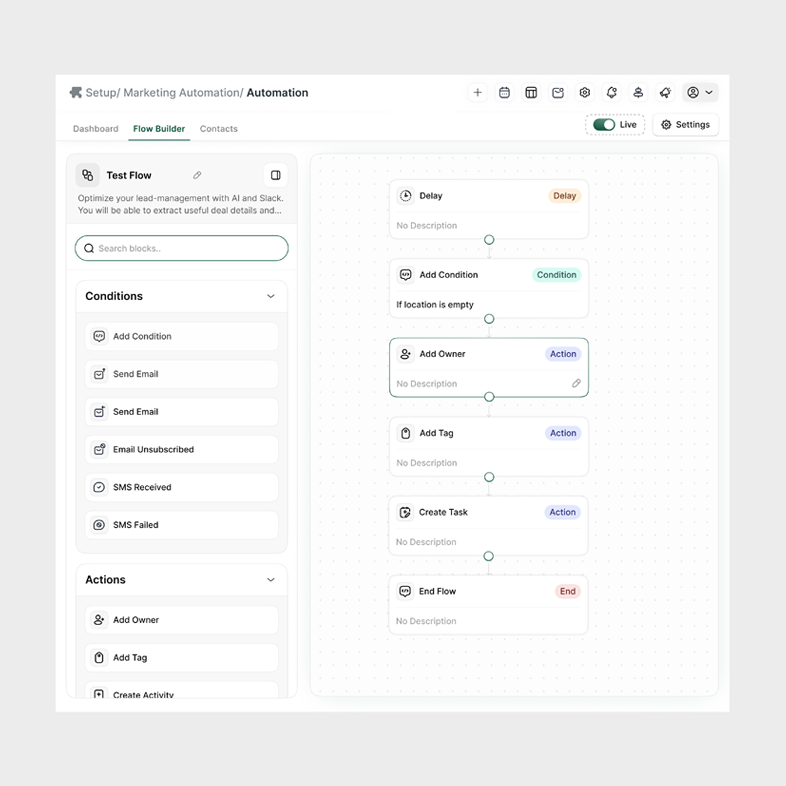Collapse the Actions section chevron
This screenshot has width=786, height=786.
coord(271,580)
